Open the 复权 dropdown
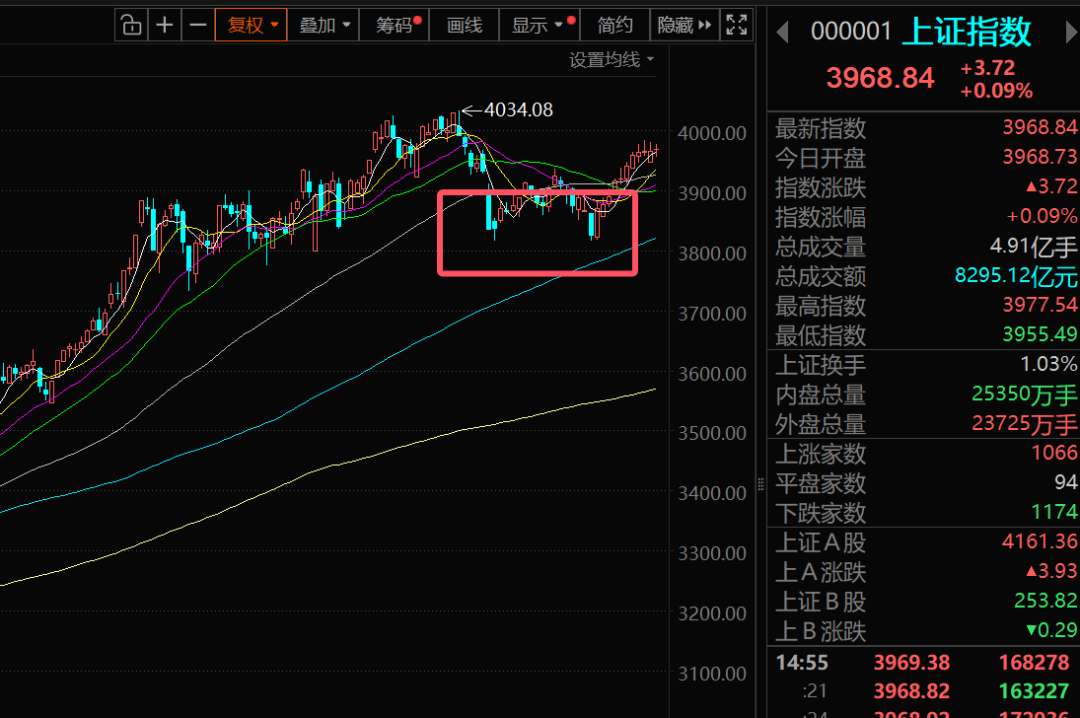Screen dimensions: 1080x718 pos(251,25)
